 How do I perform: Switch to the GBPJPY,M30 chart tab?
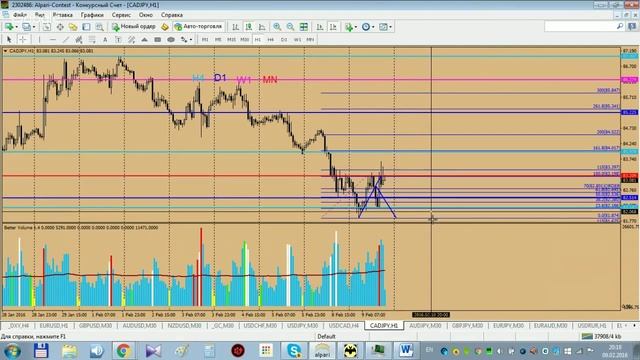467,326
